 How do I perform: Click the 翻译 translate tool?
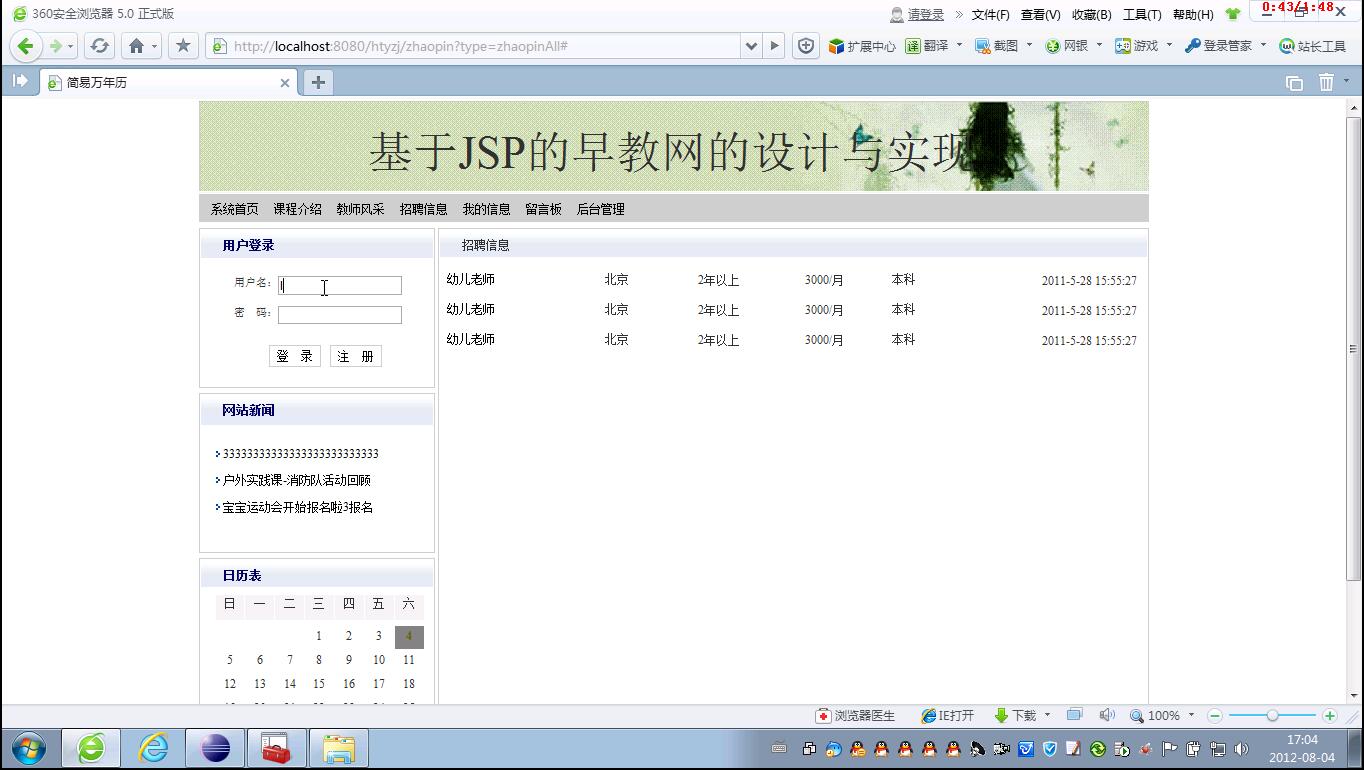(927, 46)
